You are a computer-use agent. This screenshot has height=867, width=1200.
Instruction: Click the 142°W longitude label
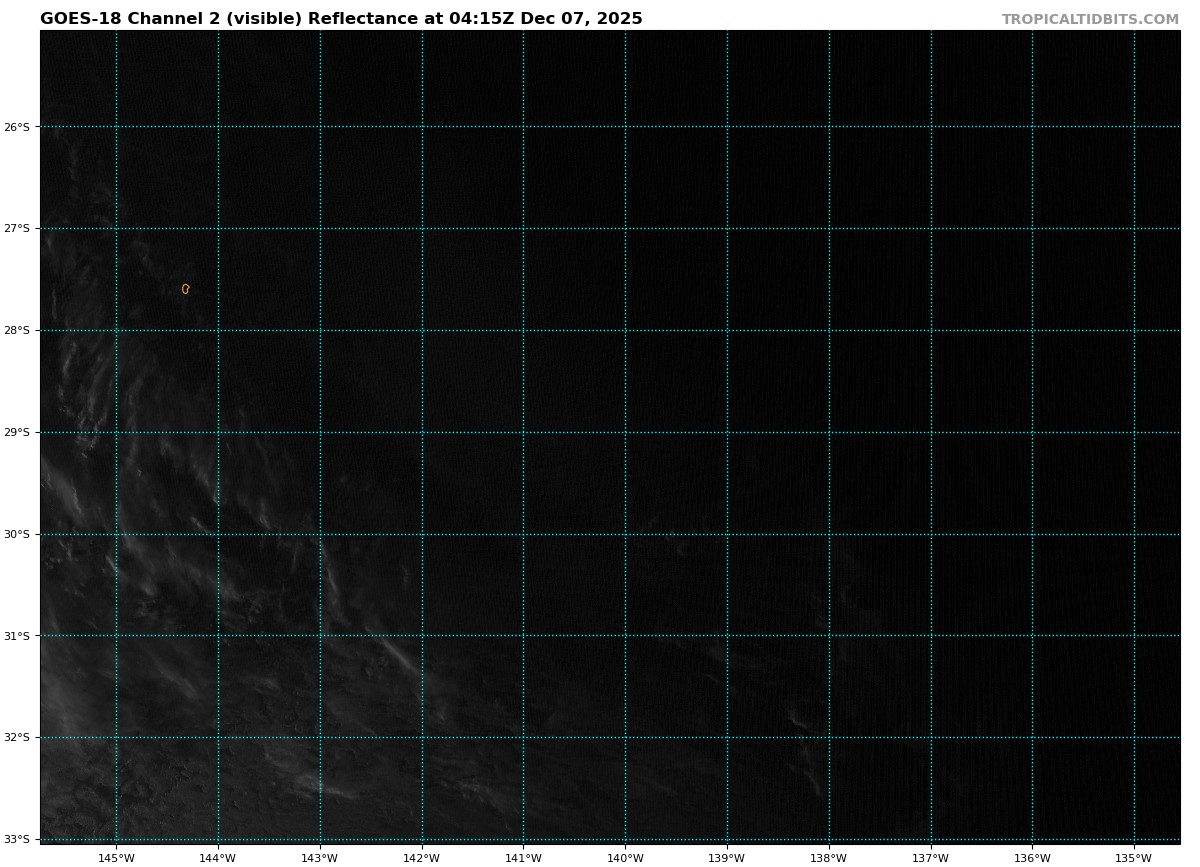coord(422,858)
